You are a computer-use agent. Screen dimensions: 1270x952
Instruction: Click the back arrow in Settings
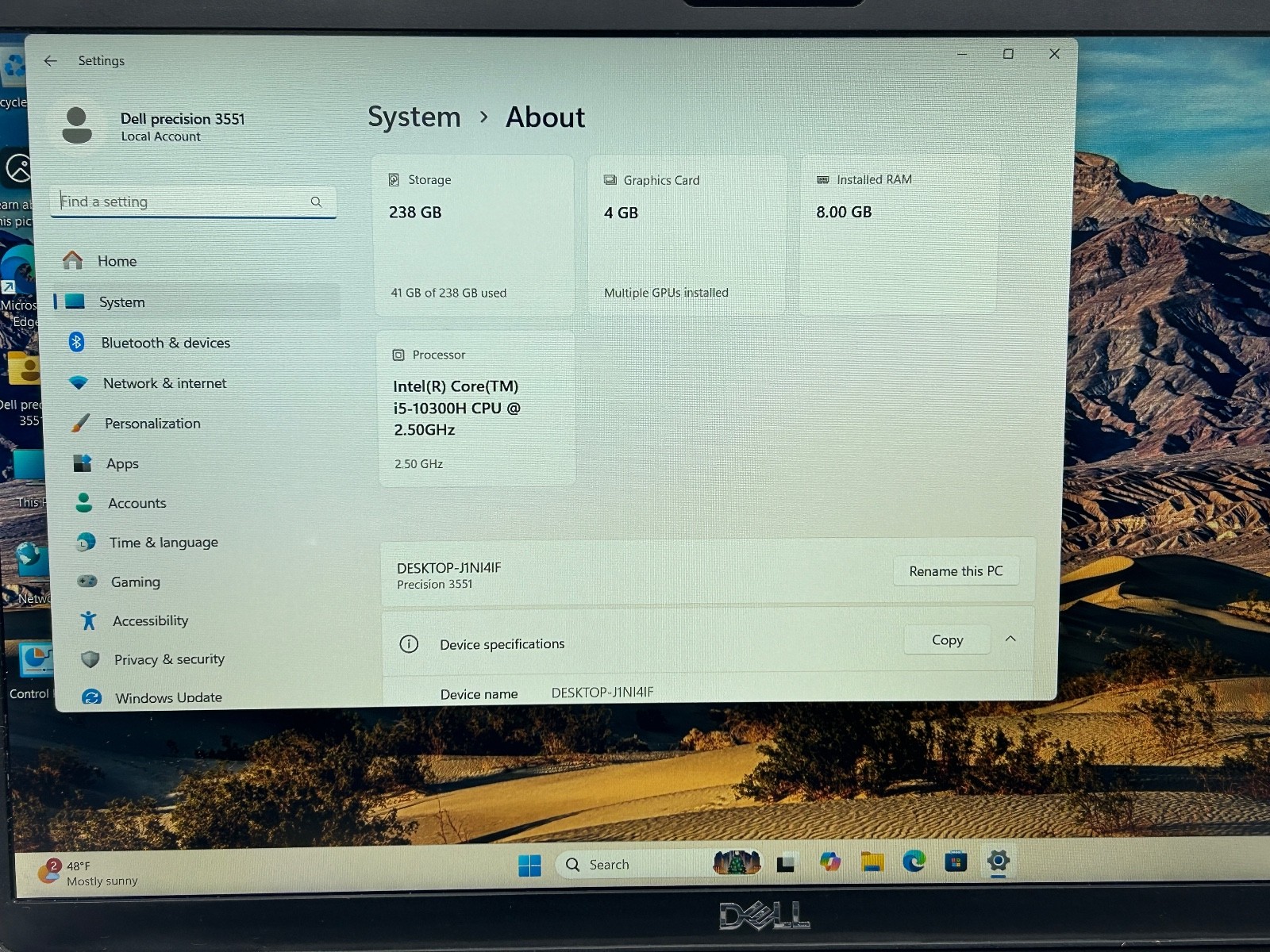pyautogui.click(x=51, y=60)
